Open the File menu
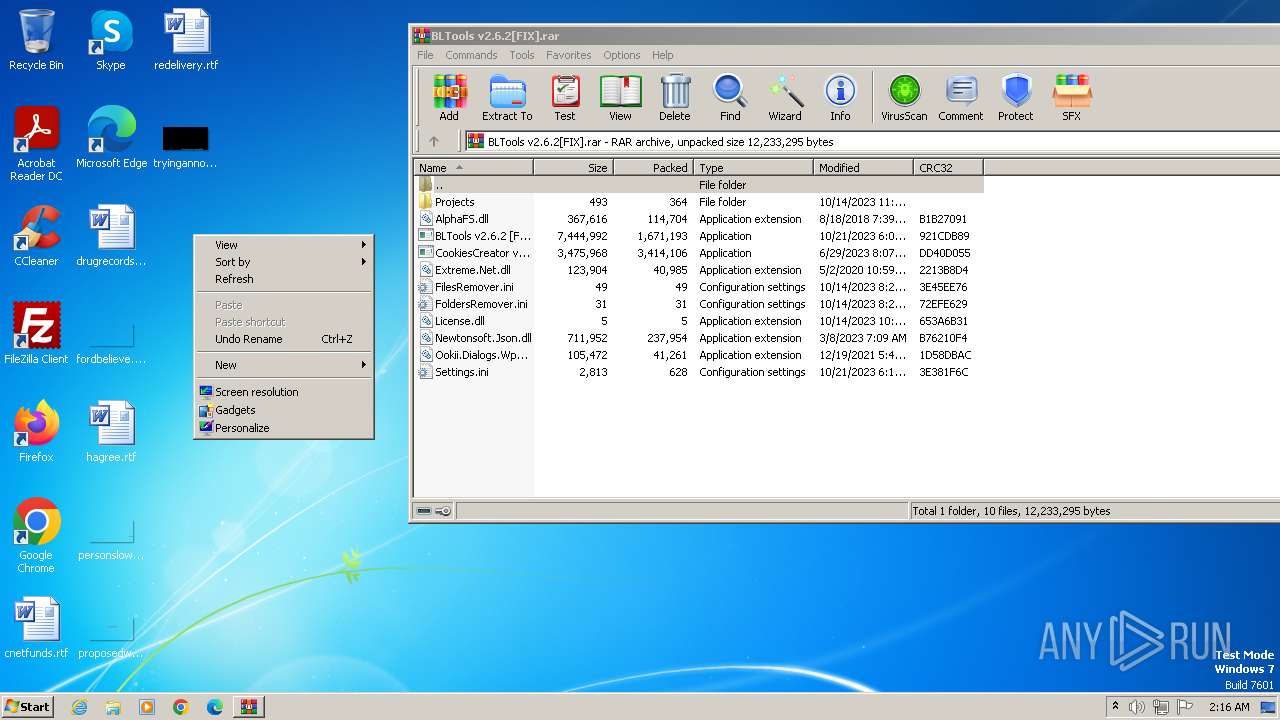This screenshot has height=720, width=1280. [x=425, y=55]
